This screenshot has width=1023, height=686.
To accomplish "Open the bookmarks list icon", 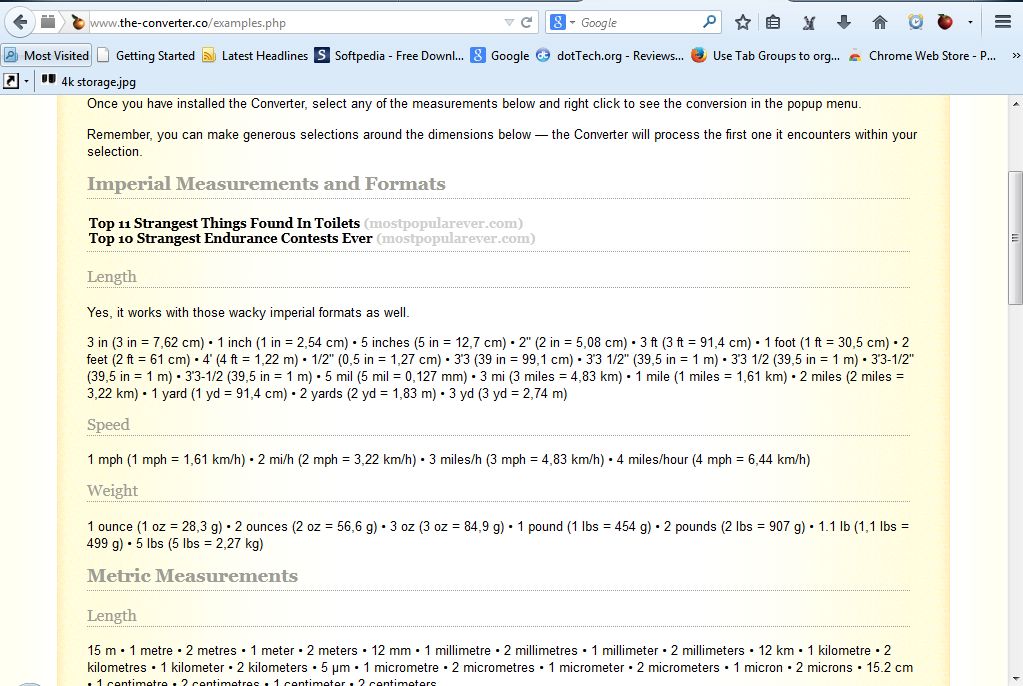I will point(773,22).
